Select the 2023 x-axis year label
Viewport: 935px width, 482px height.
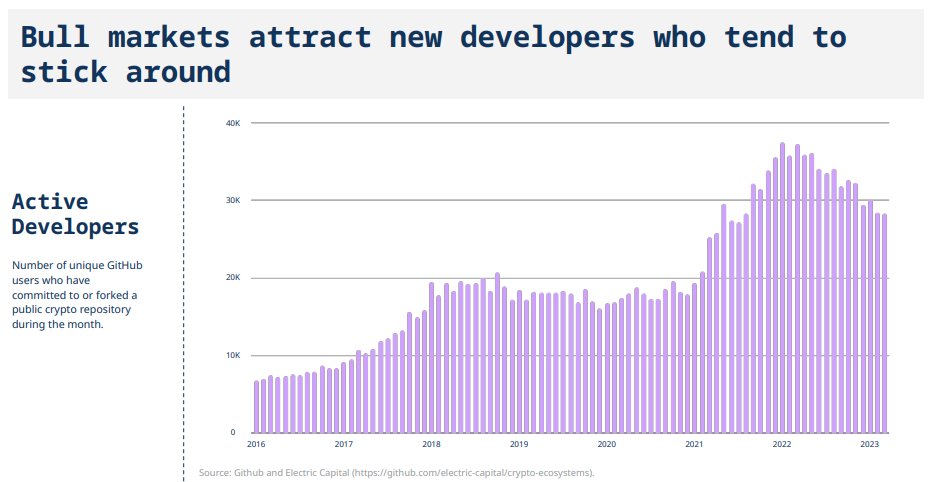pyautogui.click(x=869, y=444)
